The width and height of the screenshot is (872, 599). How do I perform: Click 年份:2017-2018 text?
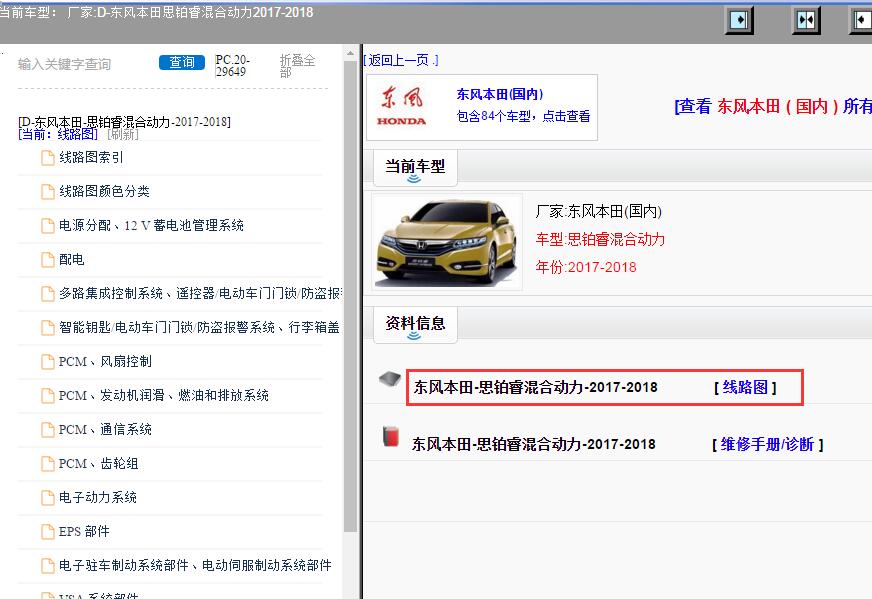[586, 268]
